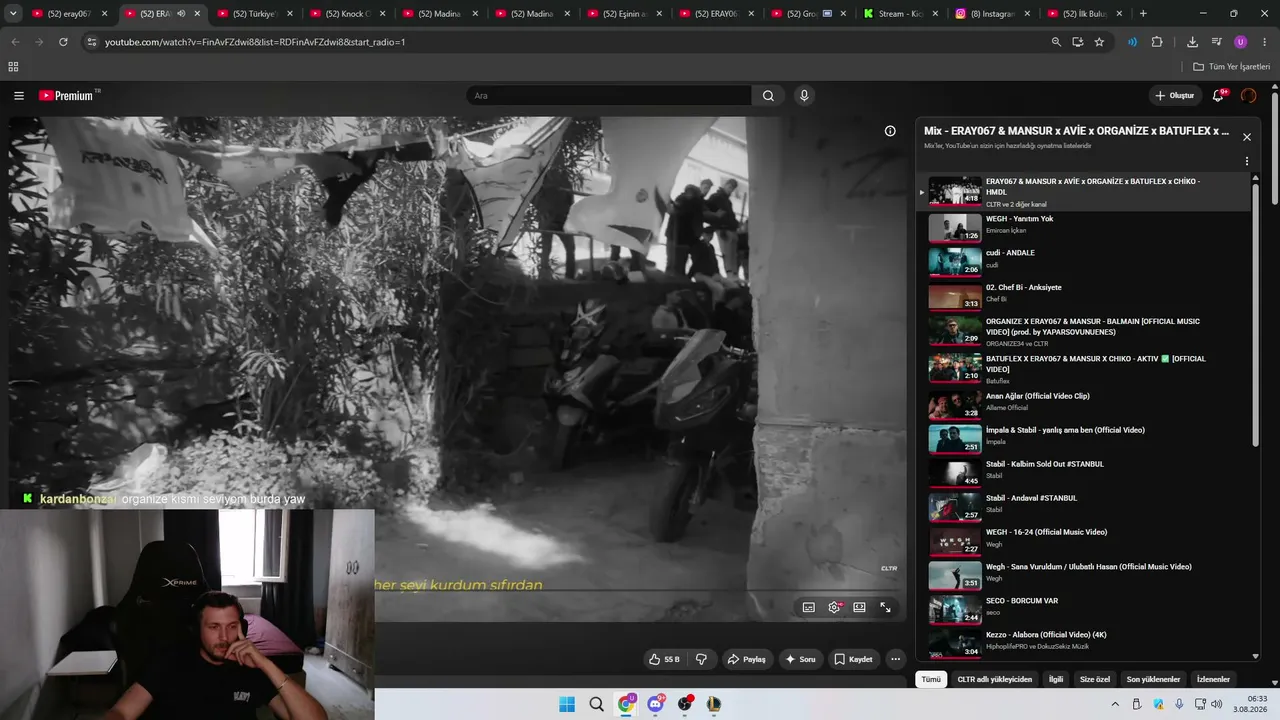Seek using the video progress bar
The height and width of the screenshot is (720, 1280).
click(x=458, y=590)
